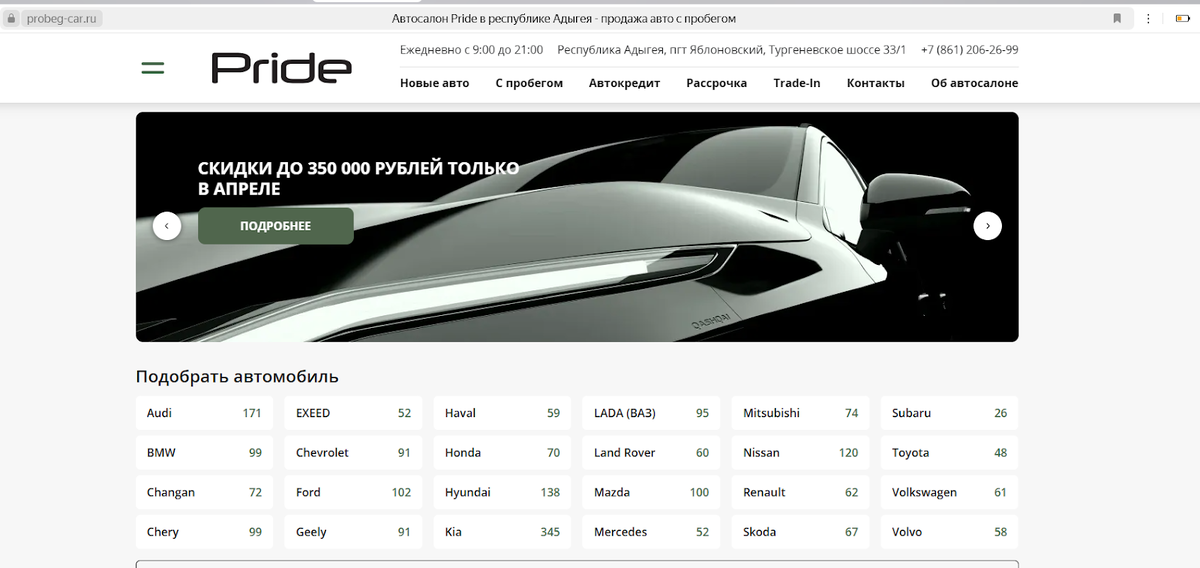Image resolution: width=1200 pixels, height=568 pixels.
Task: Select the Ford brand tile
Action: pyautogui.click(x=352, y=492)
